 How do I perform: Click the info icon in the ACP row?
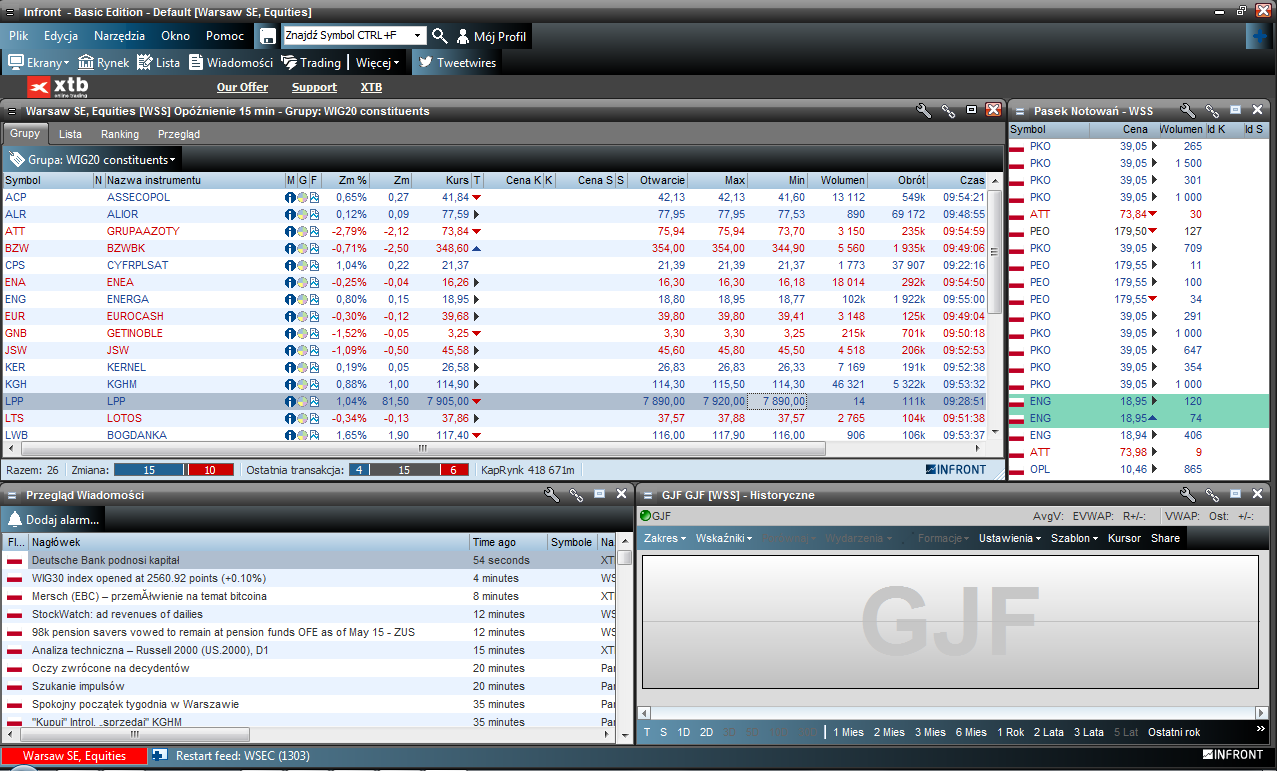[x=290, y=197]
